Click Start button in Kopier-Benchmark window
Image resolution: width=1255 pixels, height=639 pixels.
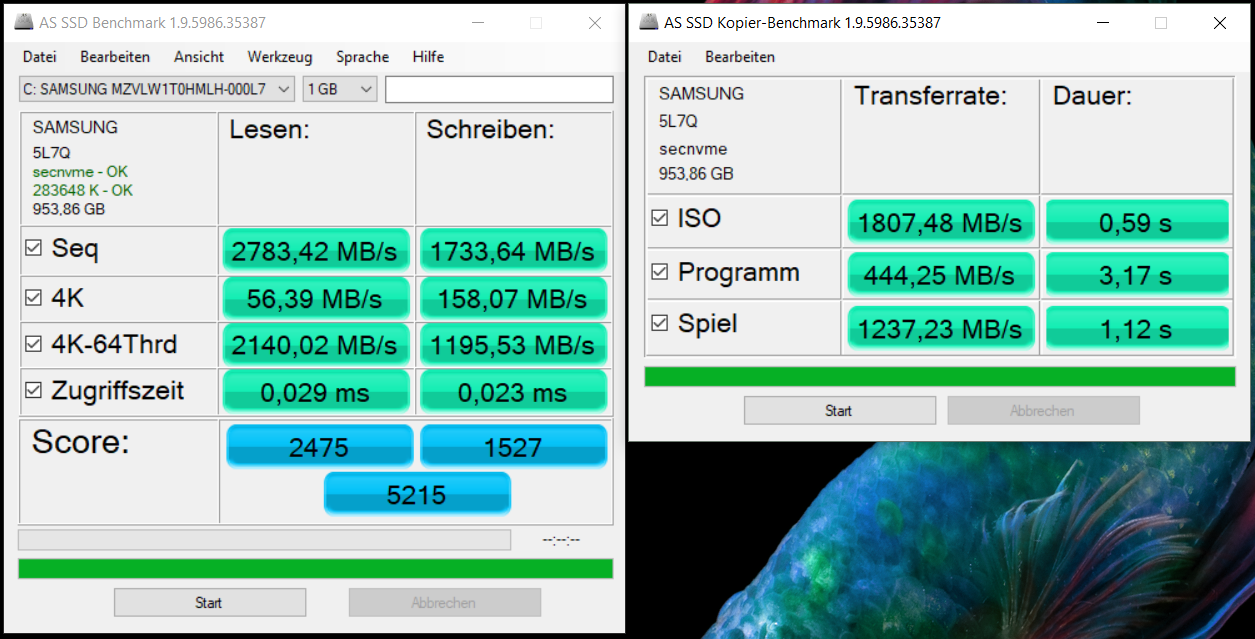(839, 411)
